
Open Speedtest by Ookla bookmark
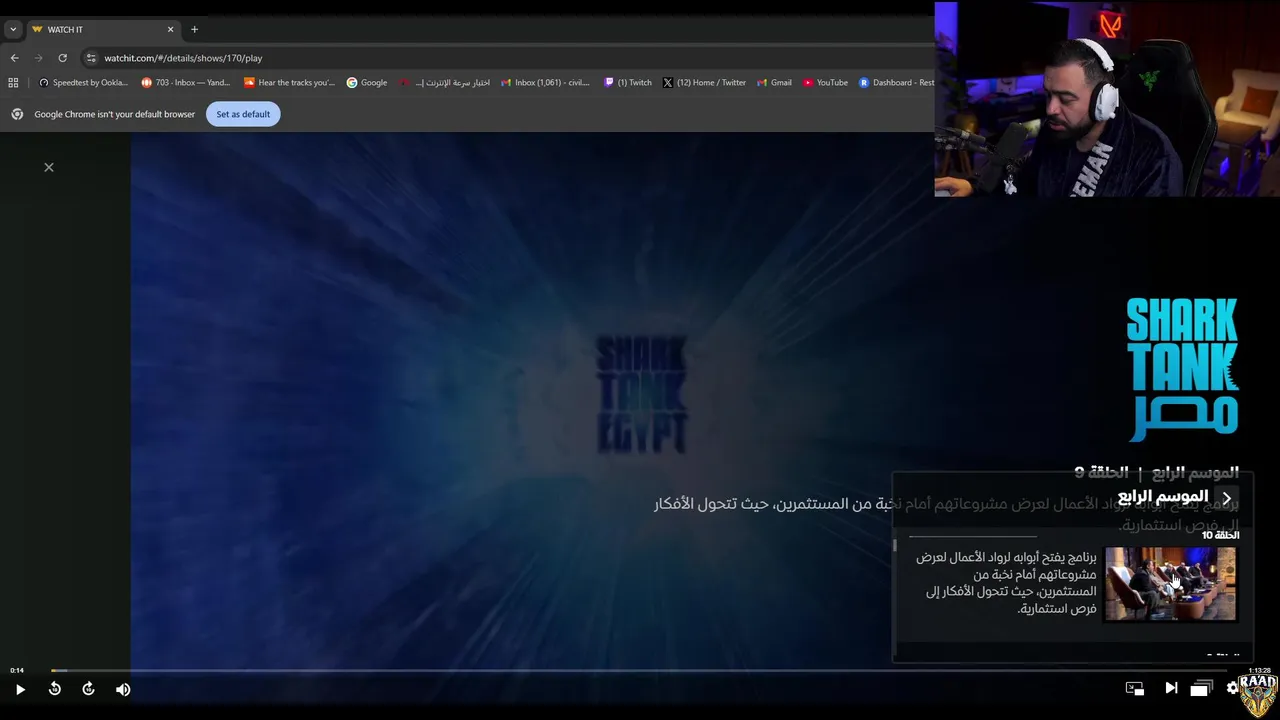83,83
